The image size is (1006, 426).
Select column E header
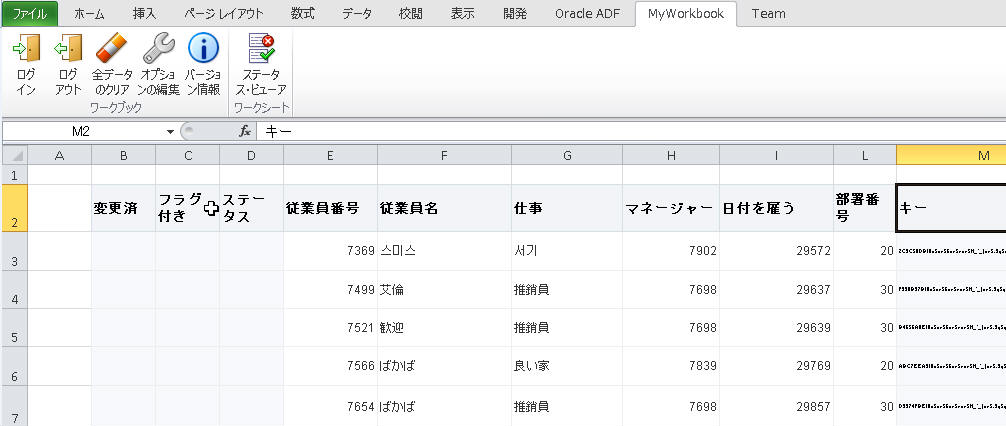click(330, 155)
